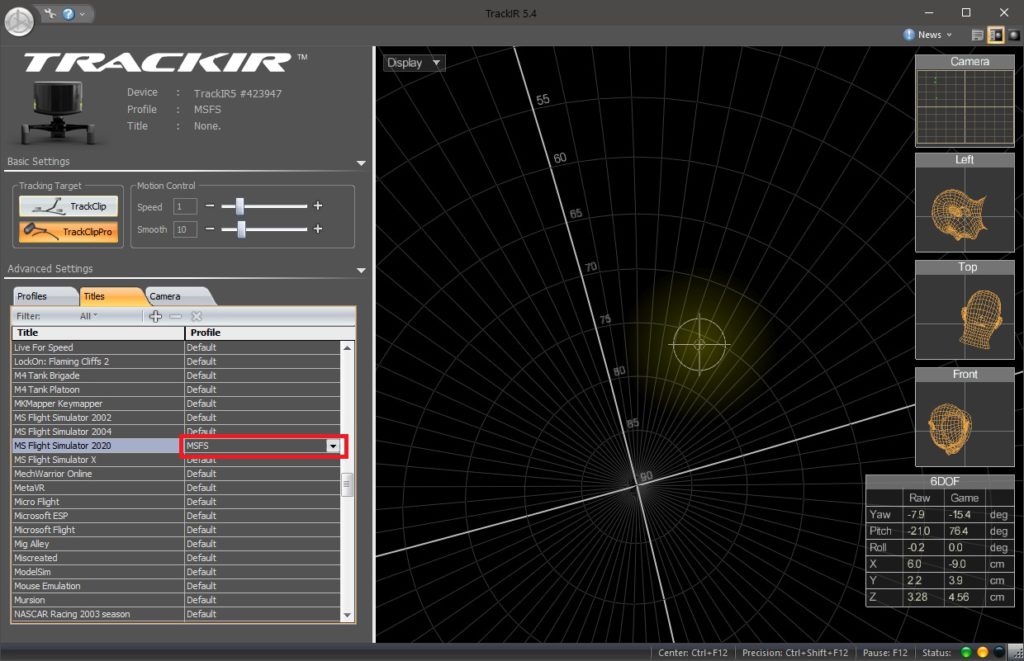Increase Speed with the plus icon
The width and height of the screenshot is (1024, 661).
coord(318,206)
